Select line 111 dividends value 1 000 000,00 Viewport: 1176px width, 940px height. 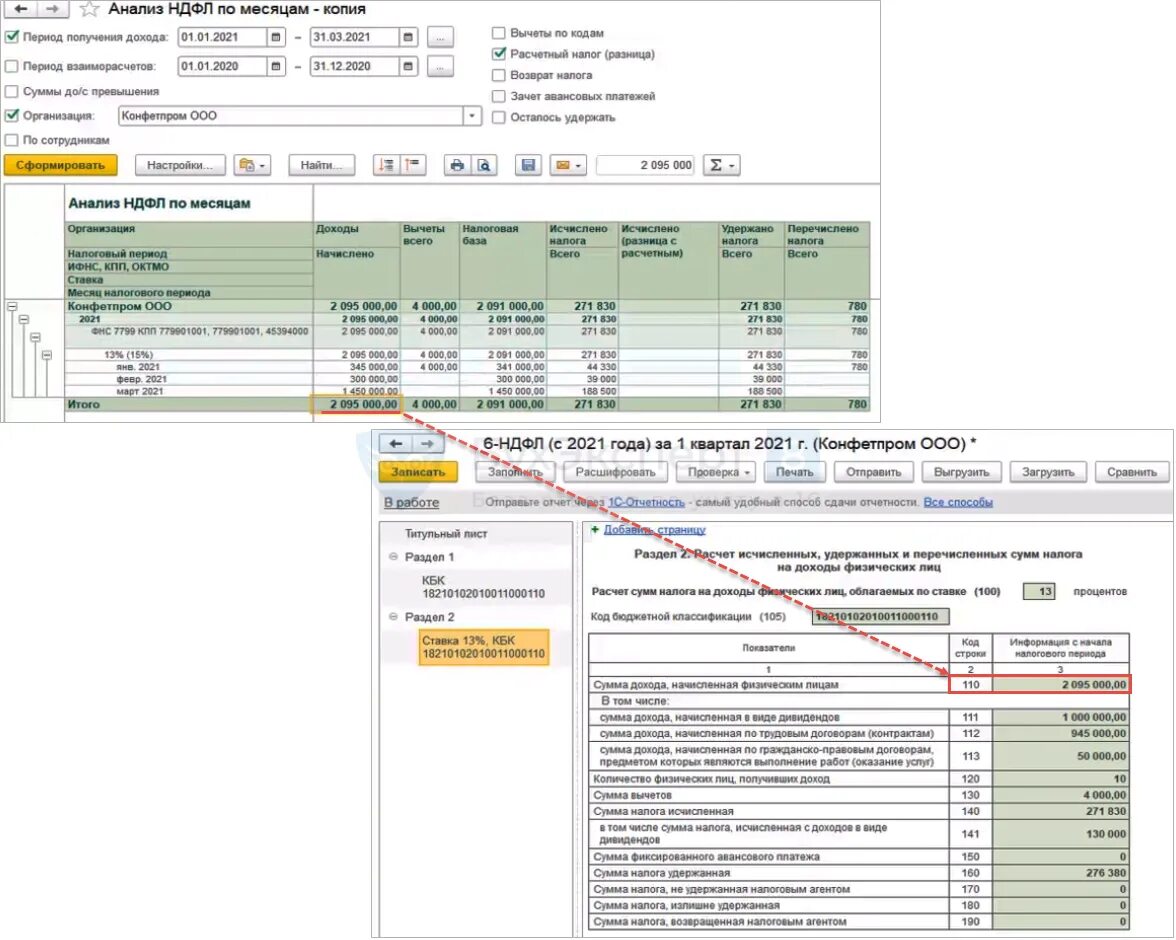tap(1060, 717)
